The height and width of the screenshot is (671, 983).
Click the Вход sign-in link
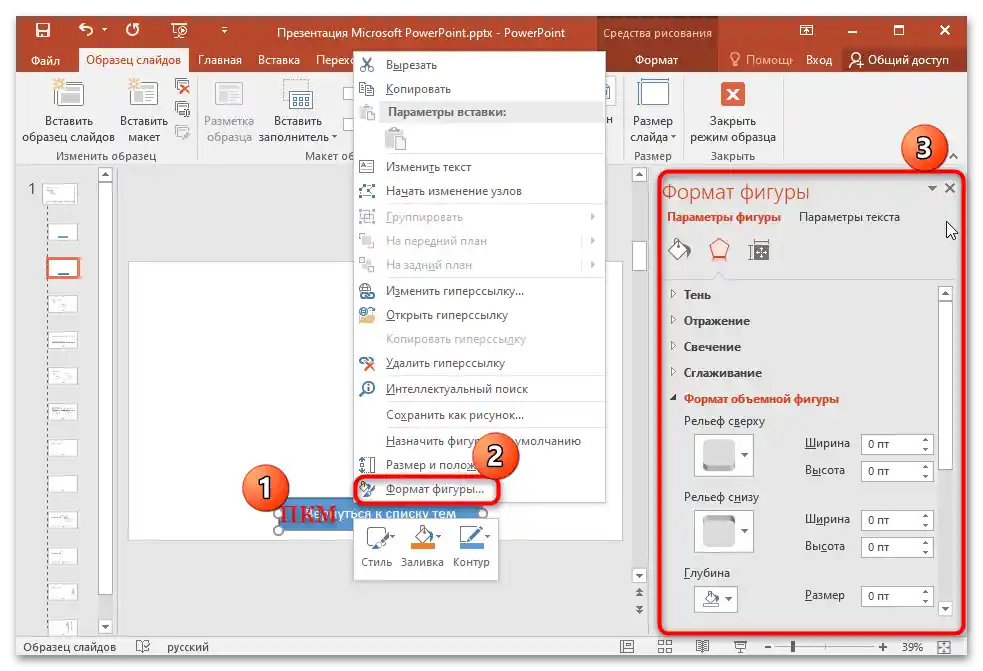819,60
